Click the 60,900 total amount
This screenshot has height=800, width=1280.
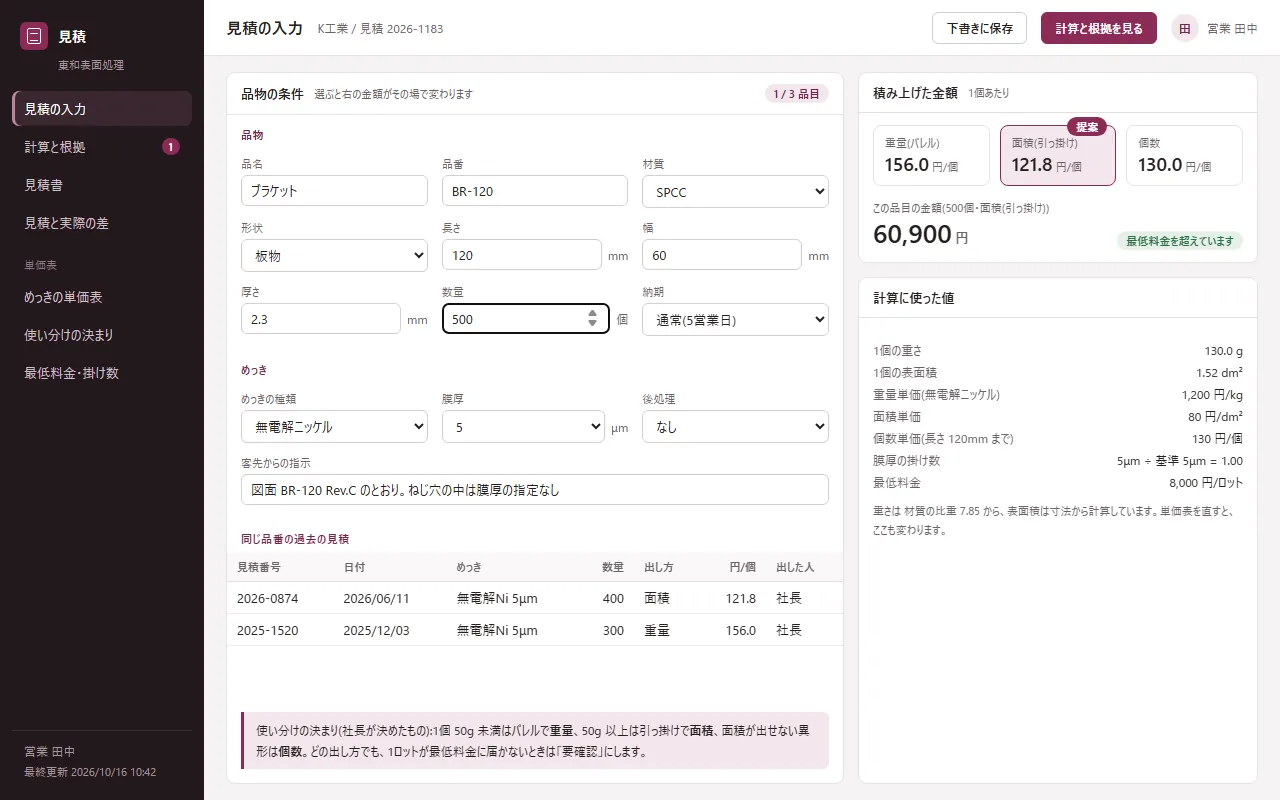click(x=912, y=235)
